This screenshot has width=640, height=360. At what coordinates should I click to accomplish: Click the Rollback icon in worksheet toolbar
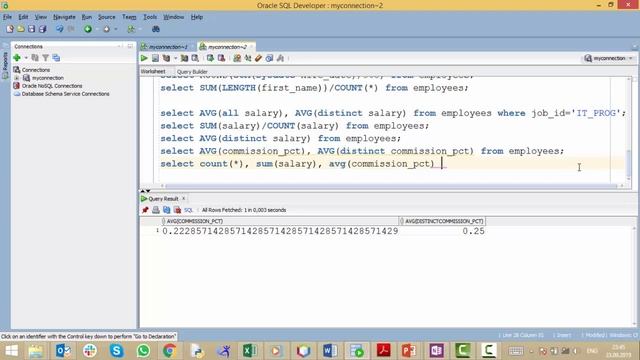(222, 58)
